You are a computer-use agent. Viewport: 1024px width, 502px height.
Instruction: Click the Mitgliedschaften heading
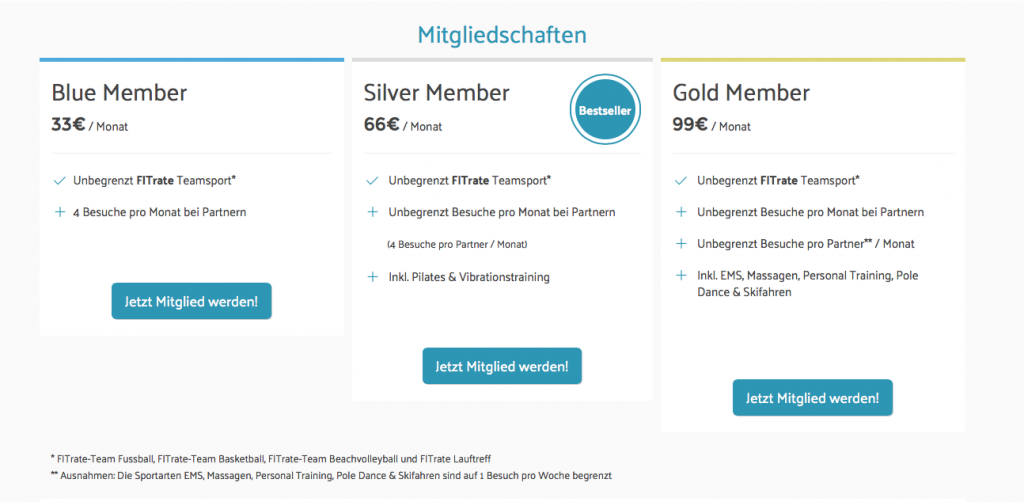click(x=501, y=35)
